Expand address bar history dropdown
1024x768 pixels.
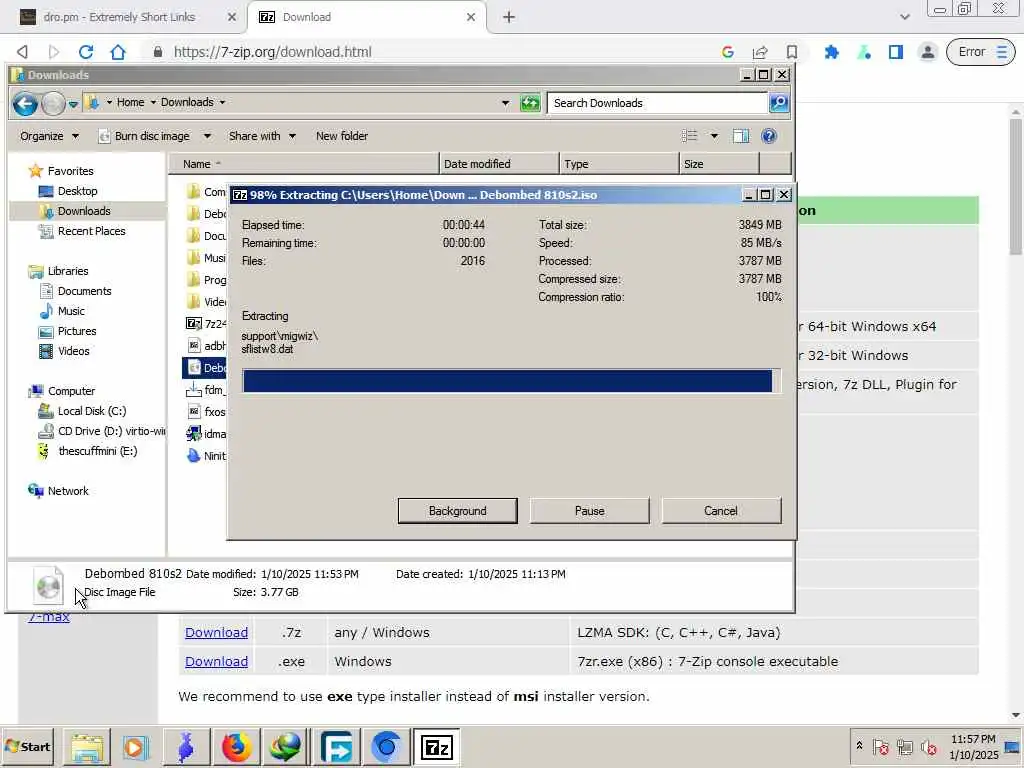[x=505, y=103]
